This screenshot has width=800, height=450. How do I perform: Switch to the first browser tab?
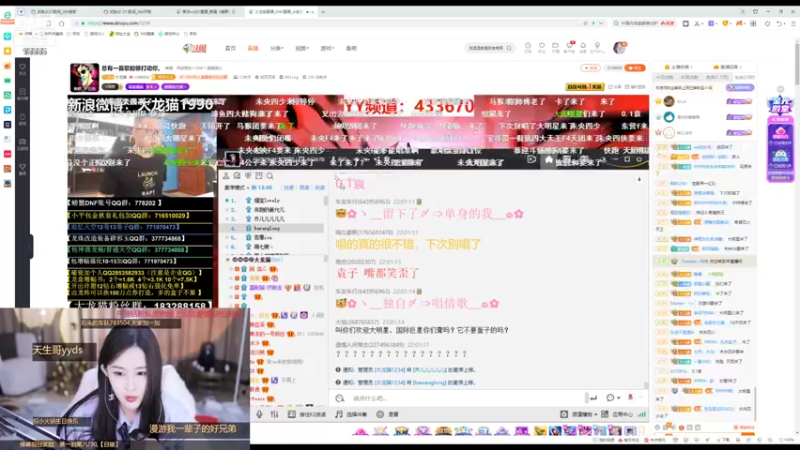[x=60, y=12]
